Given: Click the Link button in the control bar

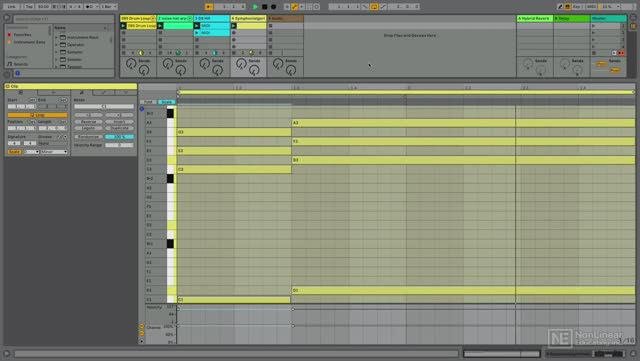Looking at the screenshot, I should [x=11, y=7].
